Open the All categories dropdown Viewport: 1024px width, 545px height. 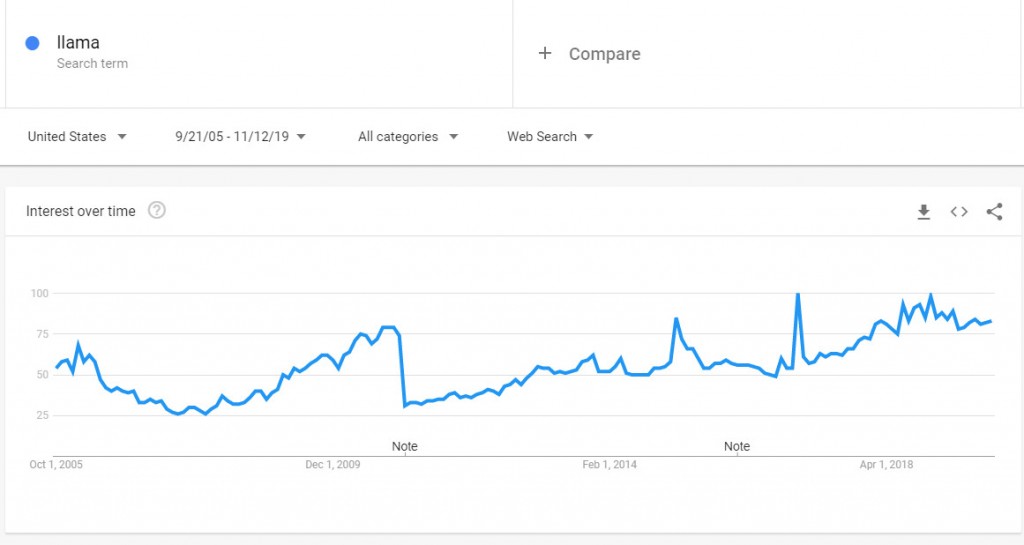click(x=408, y=137)
